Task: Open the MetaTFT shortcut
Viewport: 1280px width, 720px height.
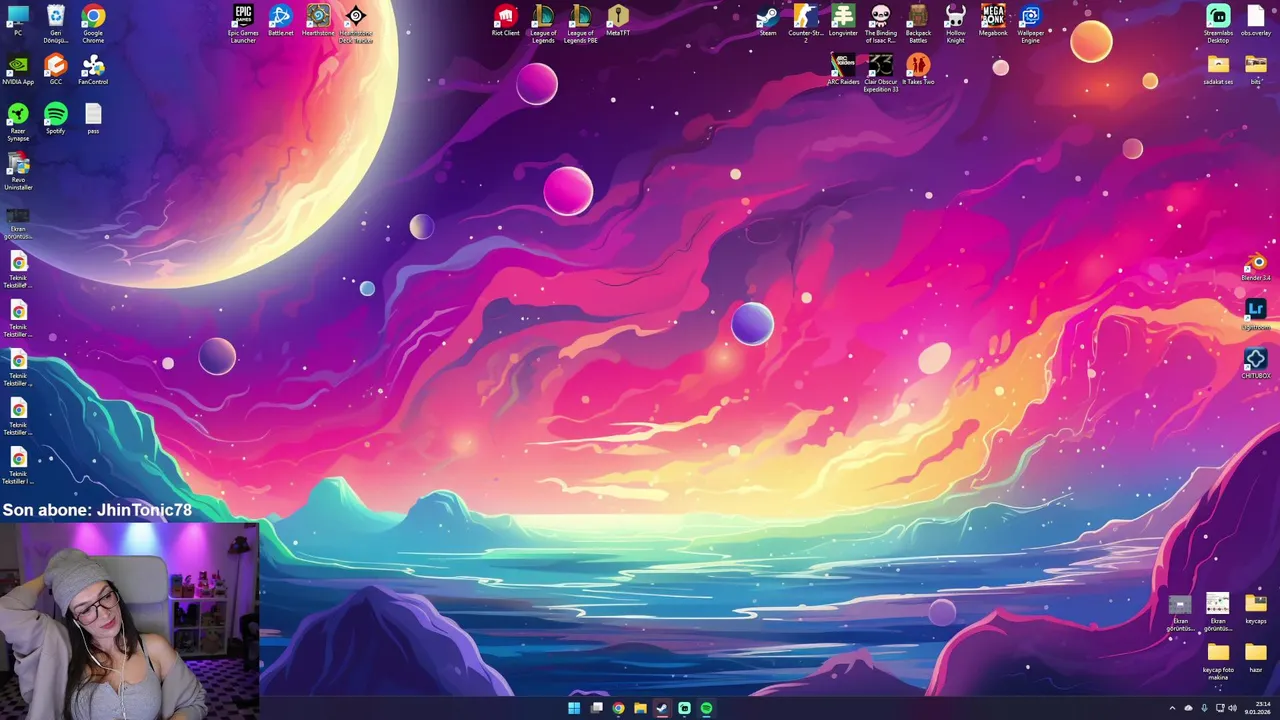Action: pos(618,20)
